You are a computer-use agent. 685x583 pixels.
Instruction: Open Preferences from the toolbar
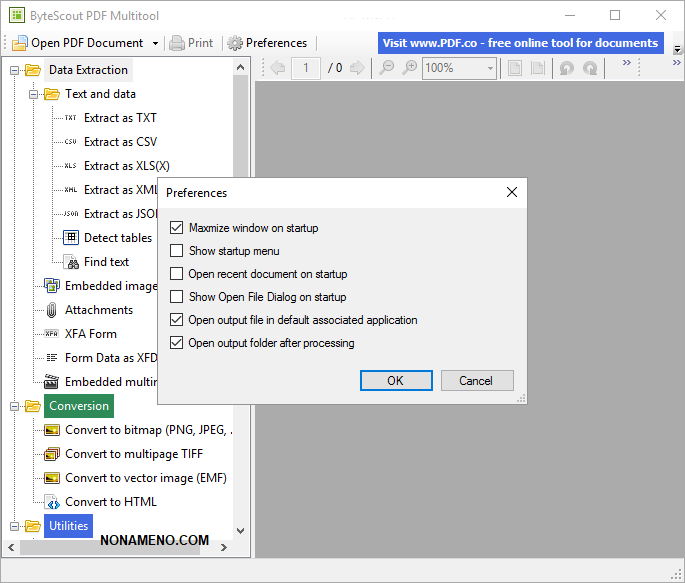[x=267, y=43]
